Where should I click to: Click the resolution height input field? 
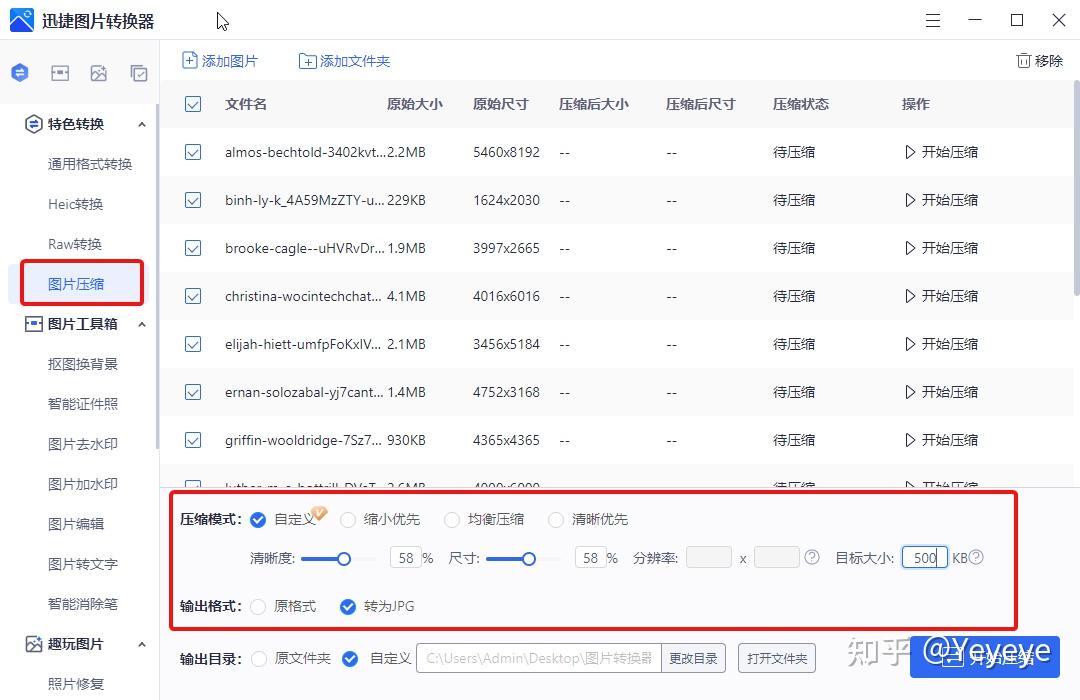[x=777, y=557]
